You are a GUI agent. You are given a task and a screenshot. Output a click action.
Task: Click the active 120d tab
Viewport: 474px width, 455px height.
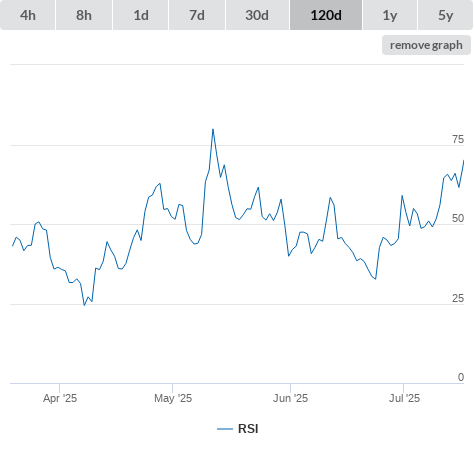[326, 15]
